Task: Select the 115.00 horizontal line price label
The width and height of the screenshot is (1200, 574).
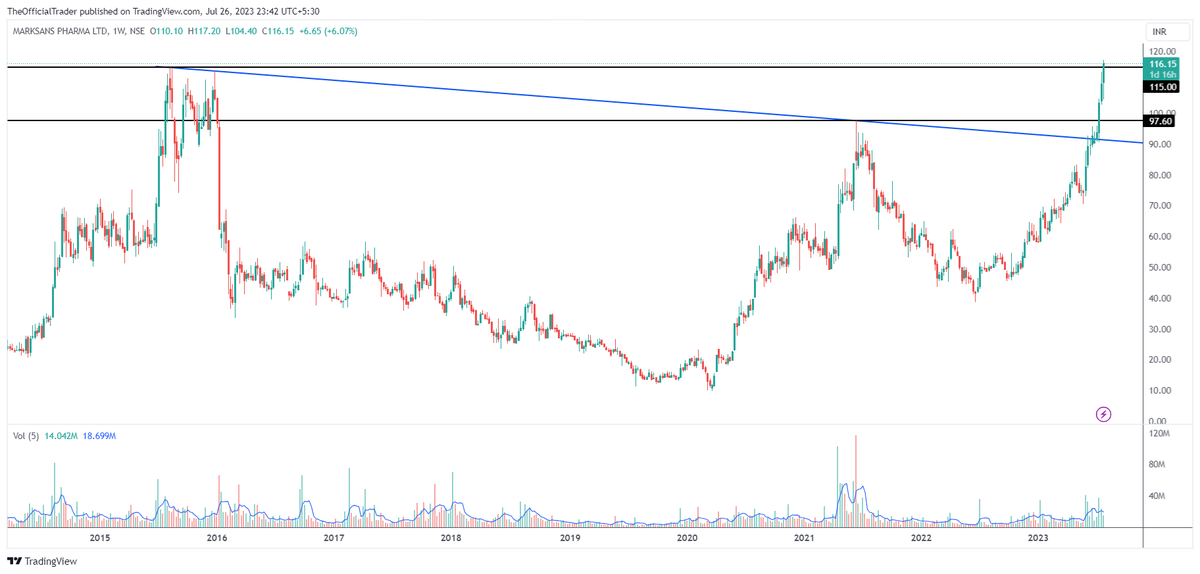Action: pyautogui.click(x=1161, y=87)
